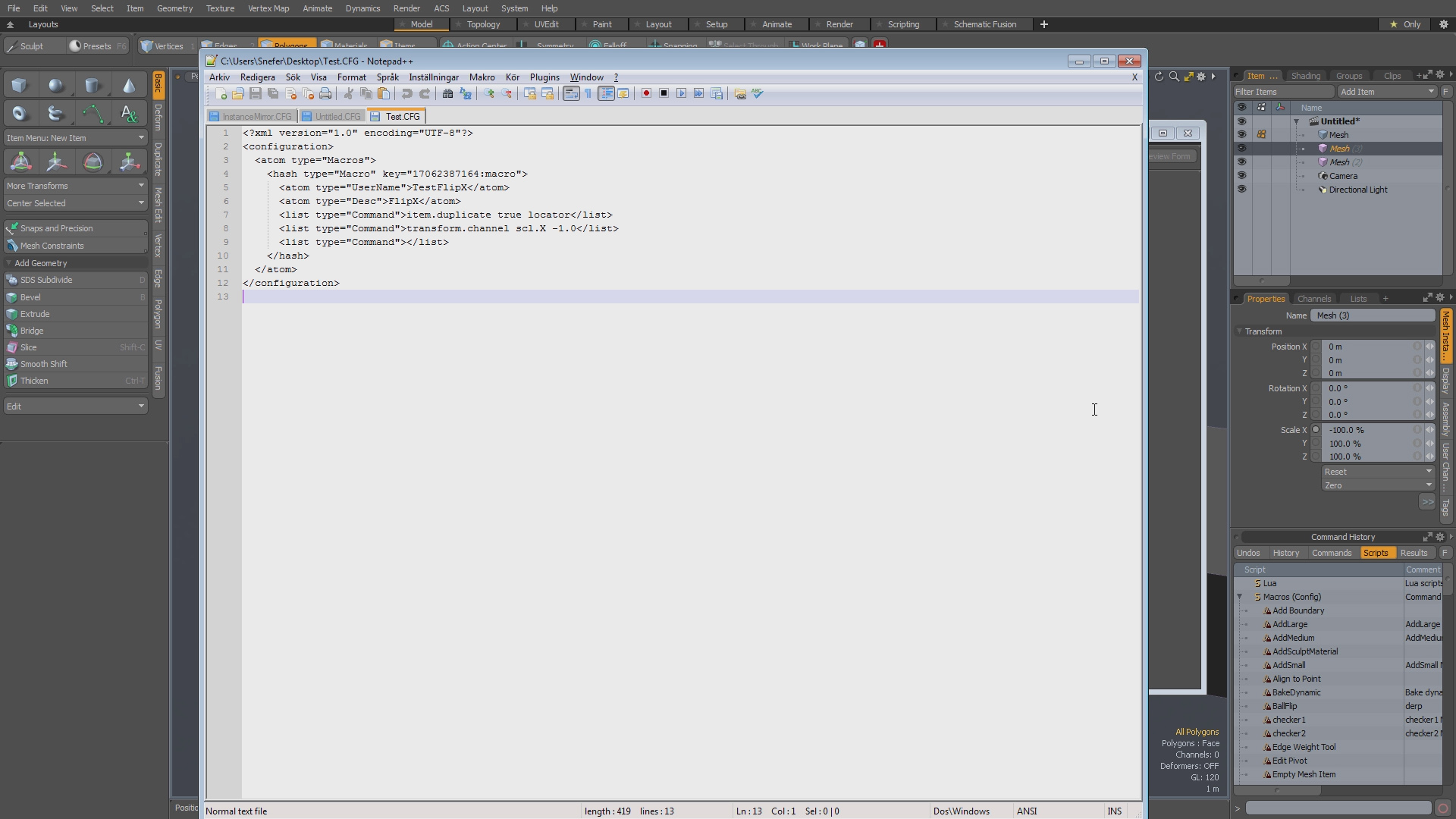
Task: Open the Add Item dropdown
Action: (x=1386, y=92)
